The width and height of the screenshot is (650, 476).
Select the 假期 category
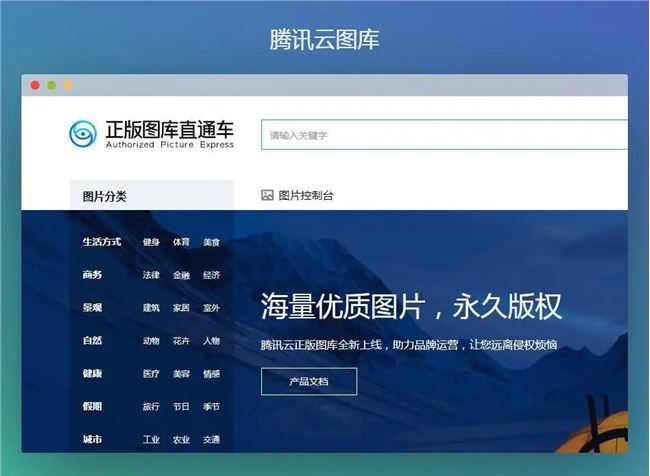point(92,406)
